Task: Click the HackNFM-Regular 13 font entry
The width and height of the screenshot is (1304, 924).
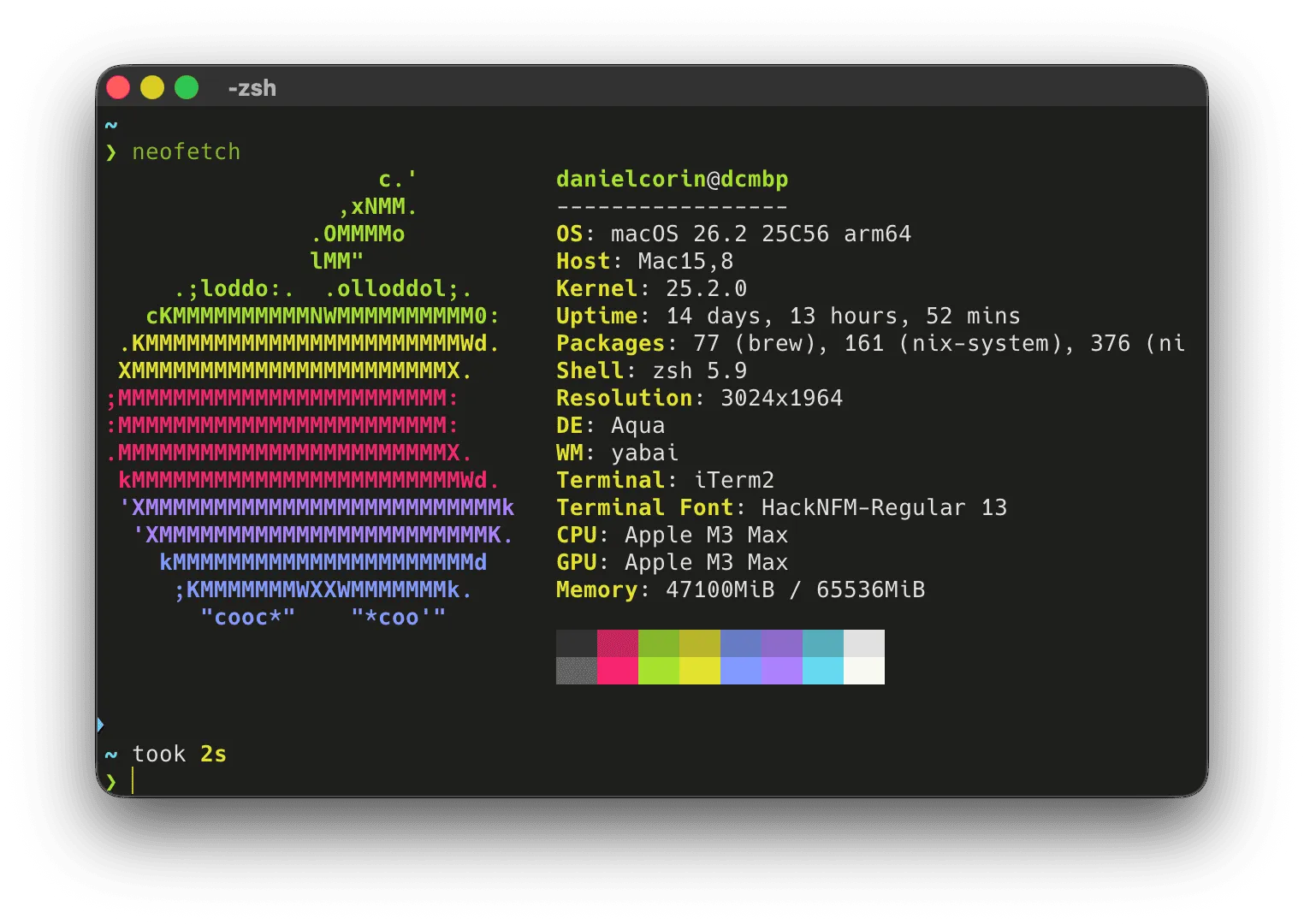Action: tap(881, 507)
